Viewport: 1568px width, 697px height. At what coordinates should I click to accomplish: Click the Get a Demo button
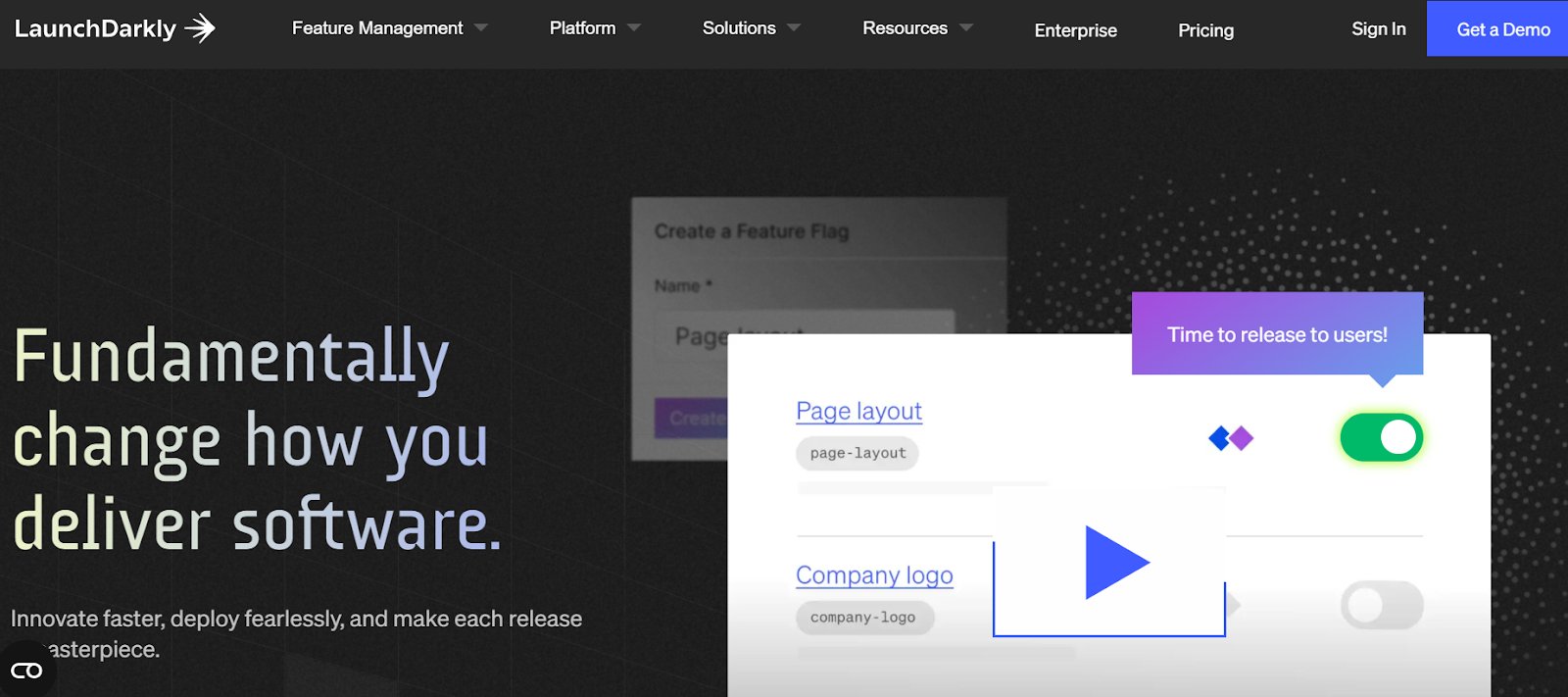pos(1497,28)
